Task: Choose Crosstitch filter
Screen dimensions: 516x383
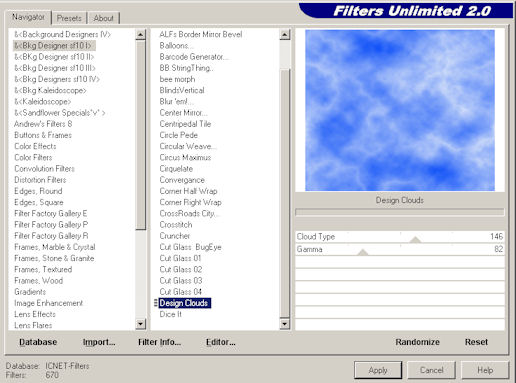Action: pyautogui.click(x=176, y=225)
